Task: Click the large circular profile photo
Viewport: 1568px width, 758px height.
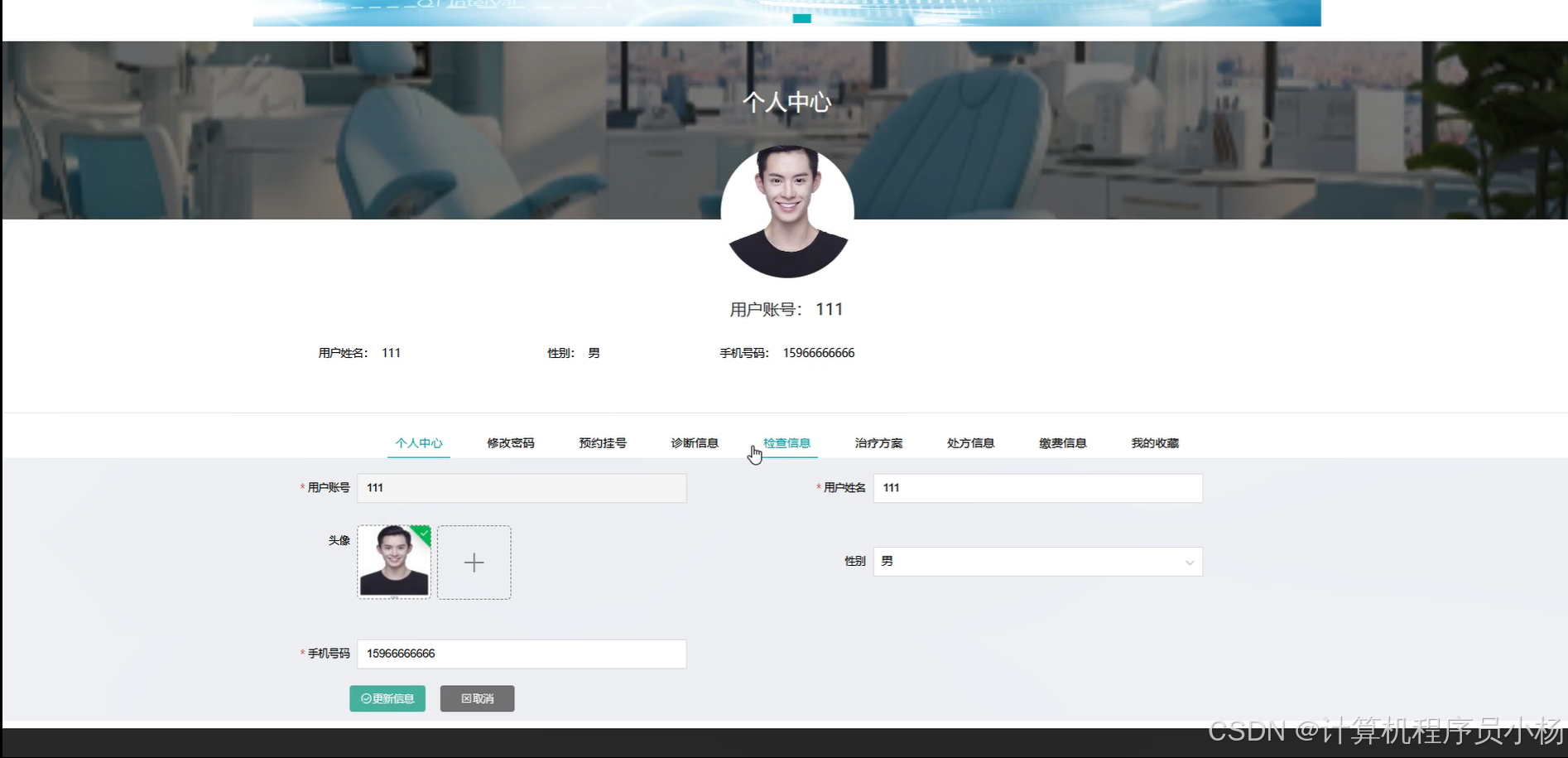Action: point(787,212)
